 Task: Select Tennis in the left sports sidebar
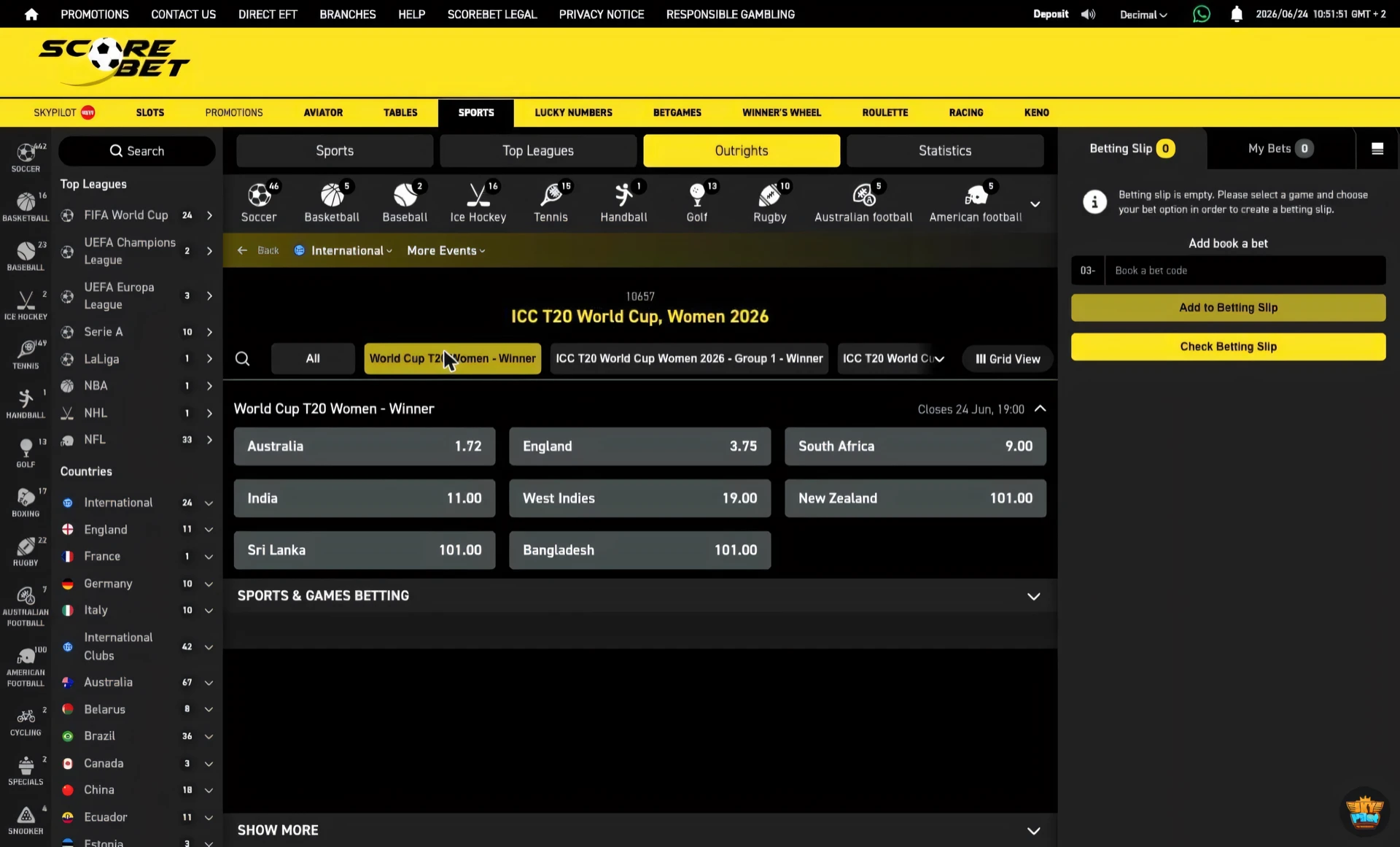[26, 354]
